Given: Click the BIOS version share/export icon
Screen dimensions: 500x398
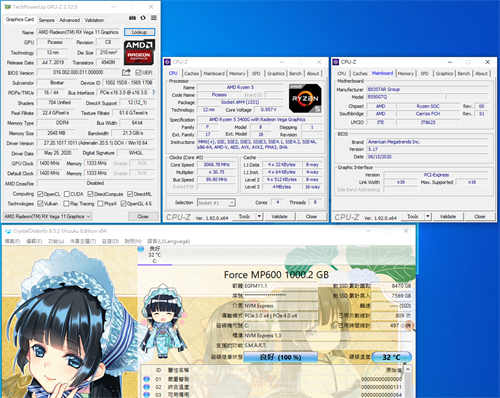Looking at the screenshot, I should point(126,72).
